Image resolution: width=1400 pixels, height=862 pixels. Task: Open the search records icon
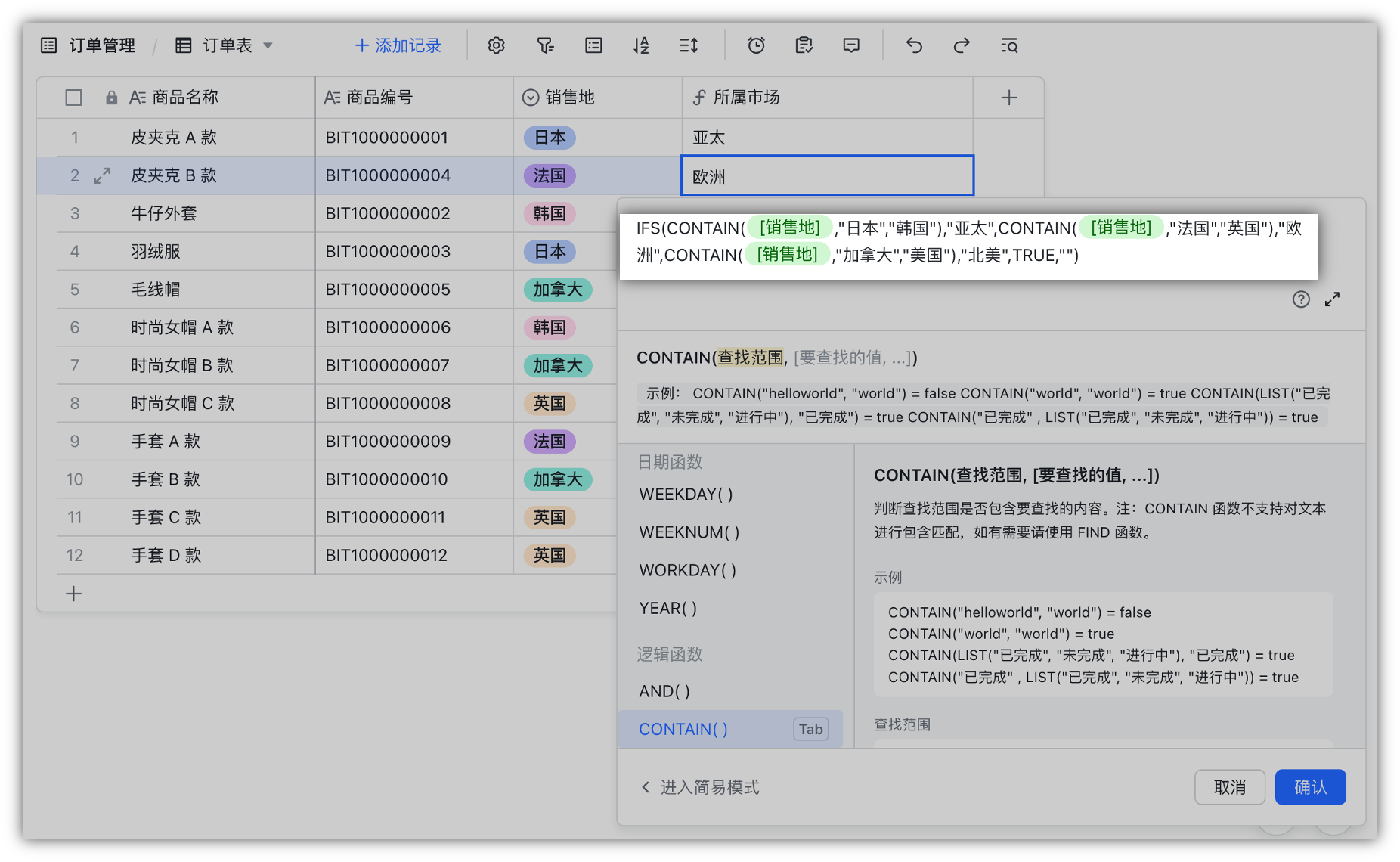tap(1010, 45)
